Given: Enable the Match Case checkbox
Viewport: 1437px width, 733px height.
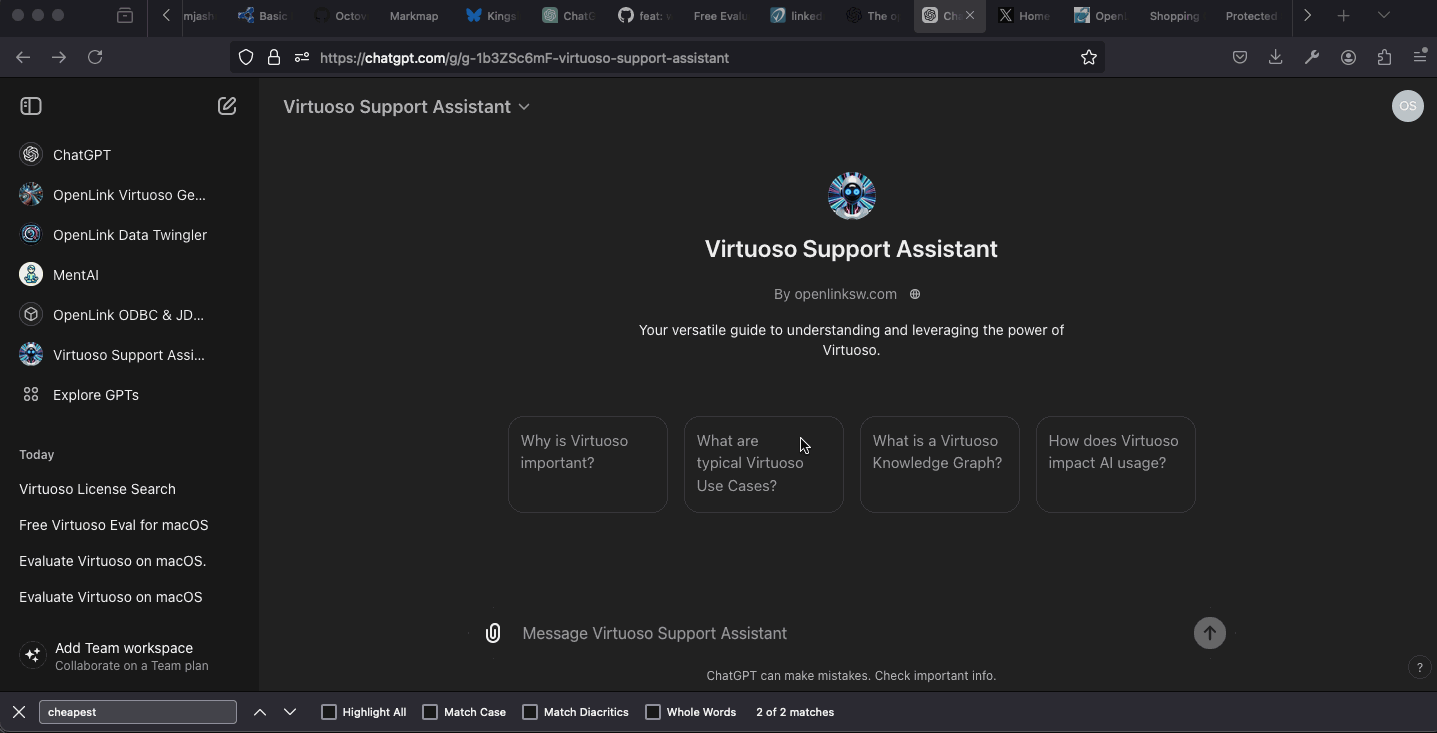Looking at the screenshot, I should 430,712.
